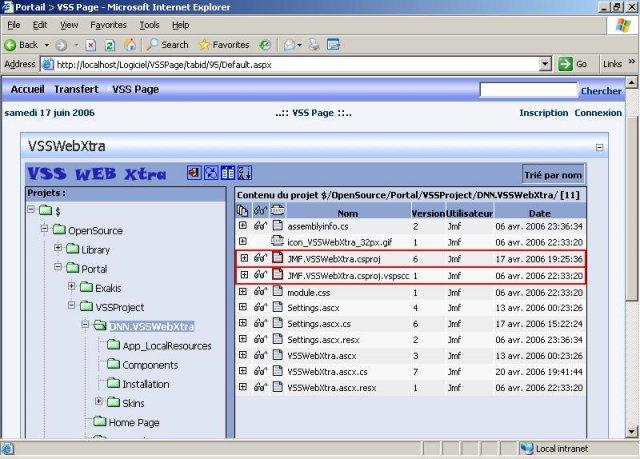Click the glasses icon in the file list header
640x459 pixels.
pos(260,212)
